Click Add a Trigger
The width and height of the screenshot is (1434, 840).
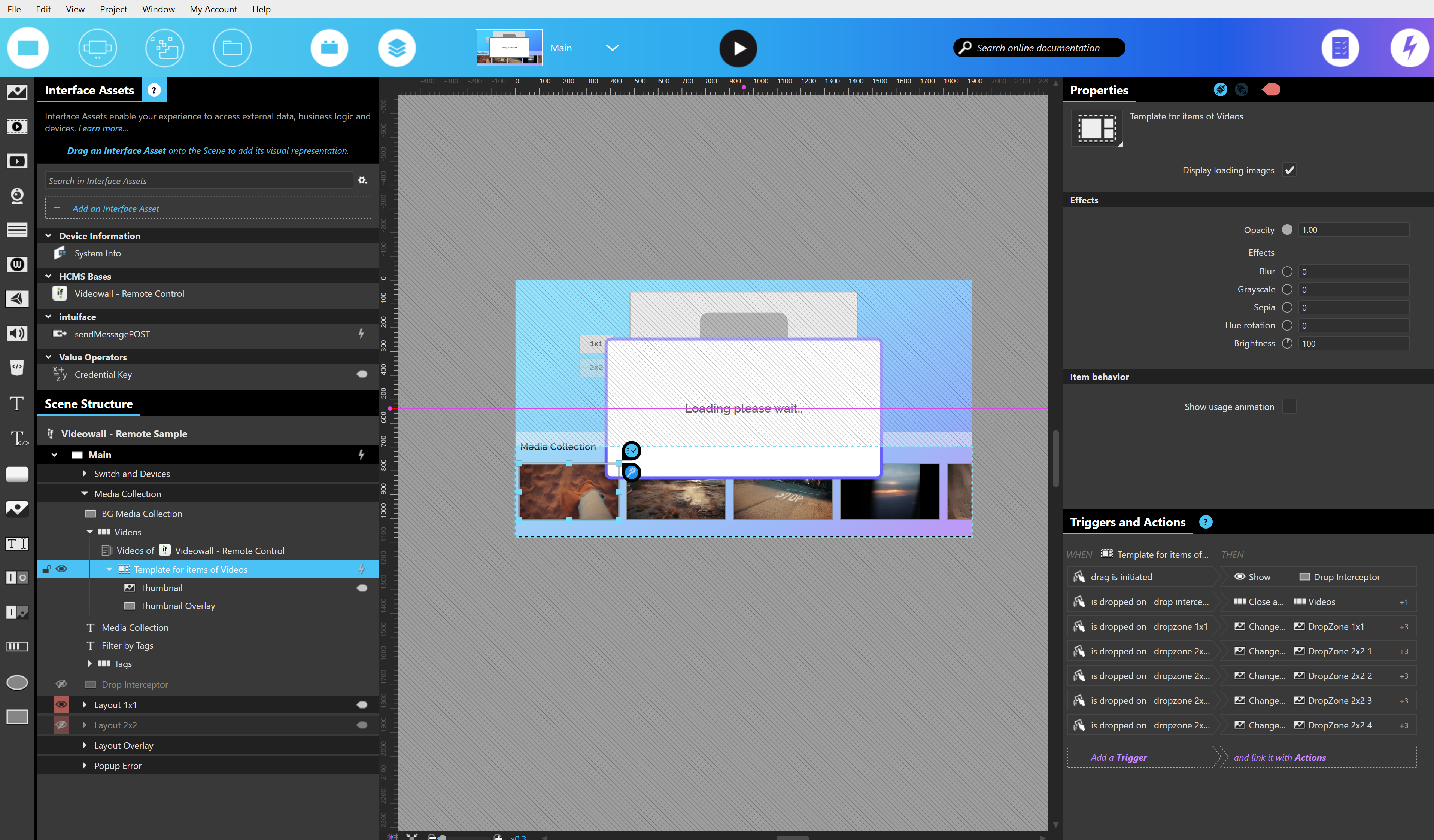(x=1143, y=758)
